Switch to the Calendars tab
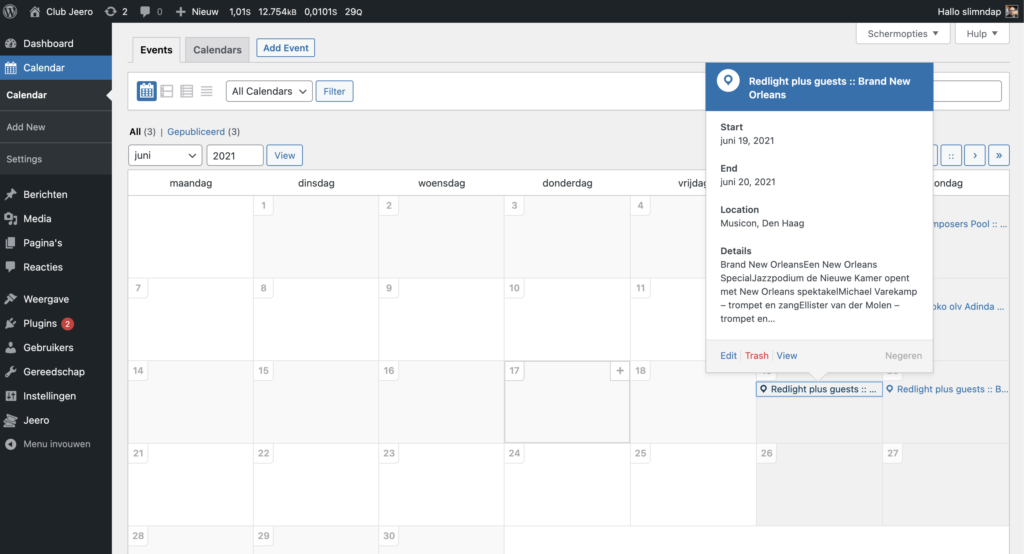Viewport: 1024px width, 554px height. pyautogui.click(x=217, y=50)
